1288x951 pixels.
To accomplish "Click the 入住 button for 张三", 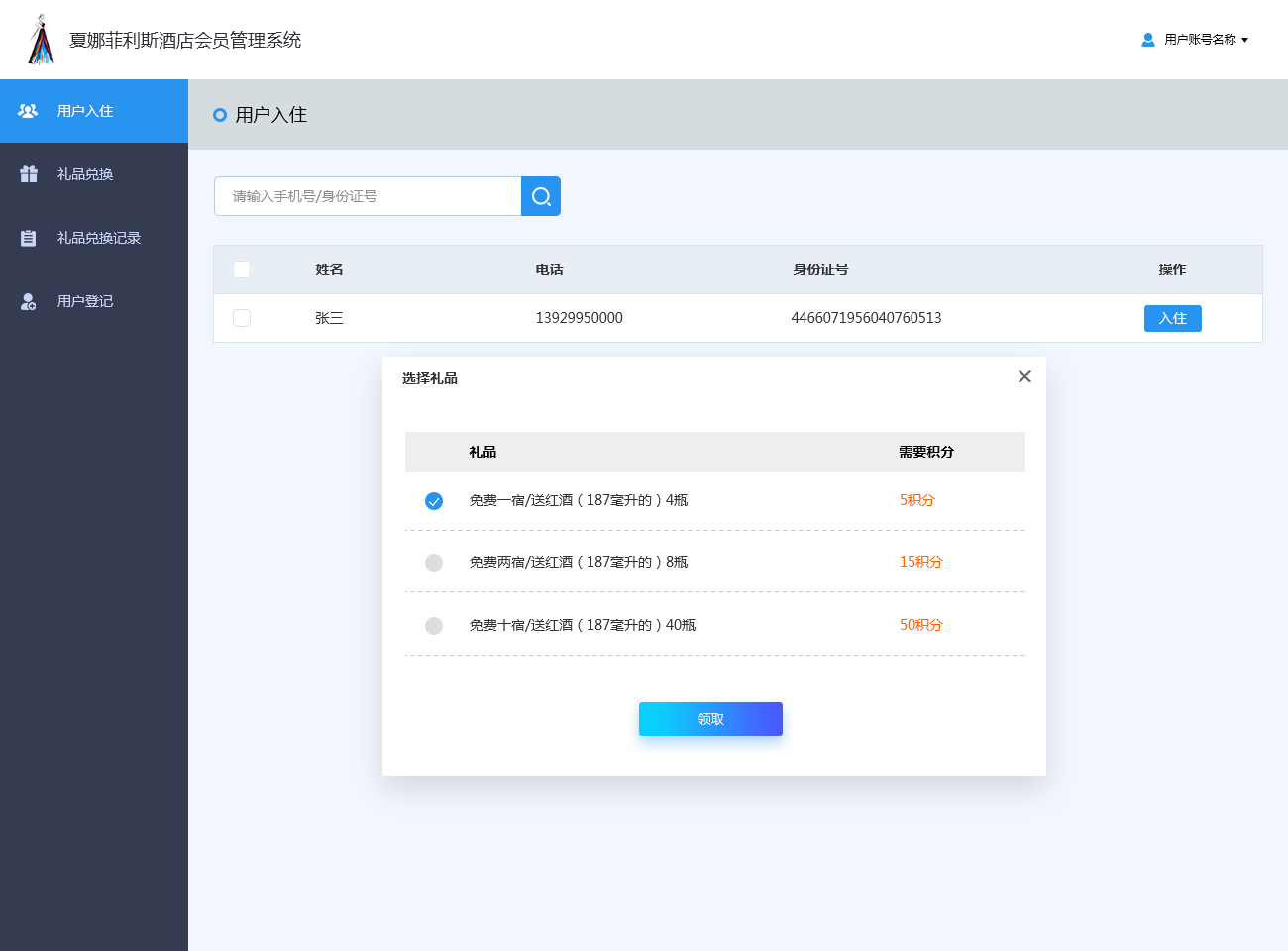I will point(1172,318).
